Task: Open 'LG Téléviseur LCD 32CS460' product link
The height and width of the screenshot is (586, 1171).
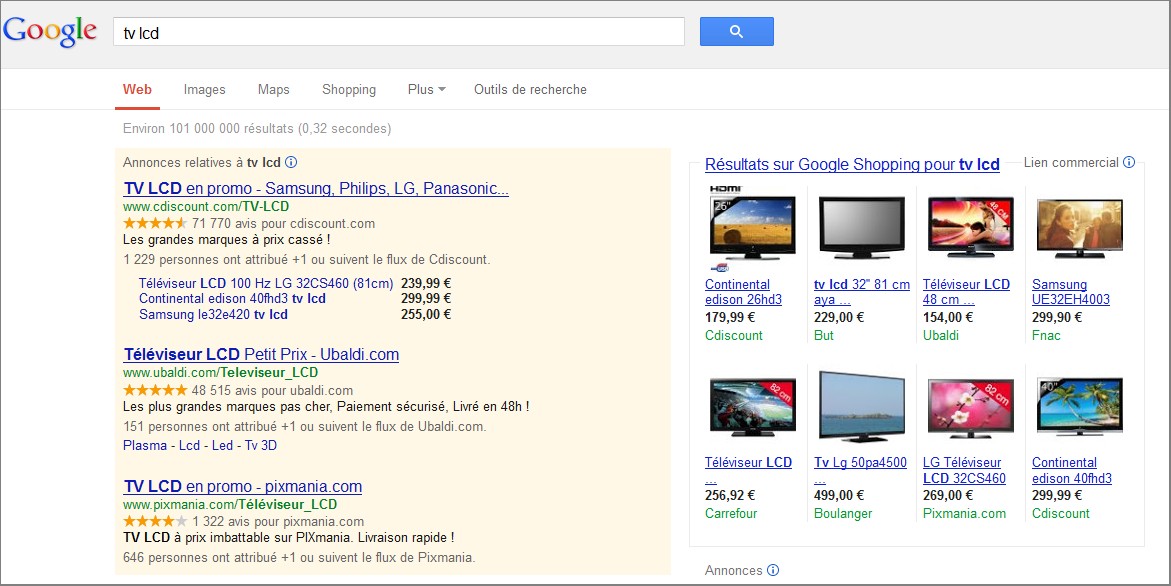Action: pyautogui.click(x=964, y=470)
